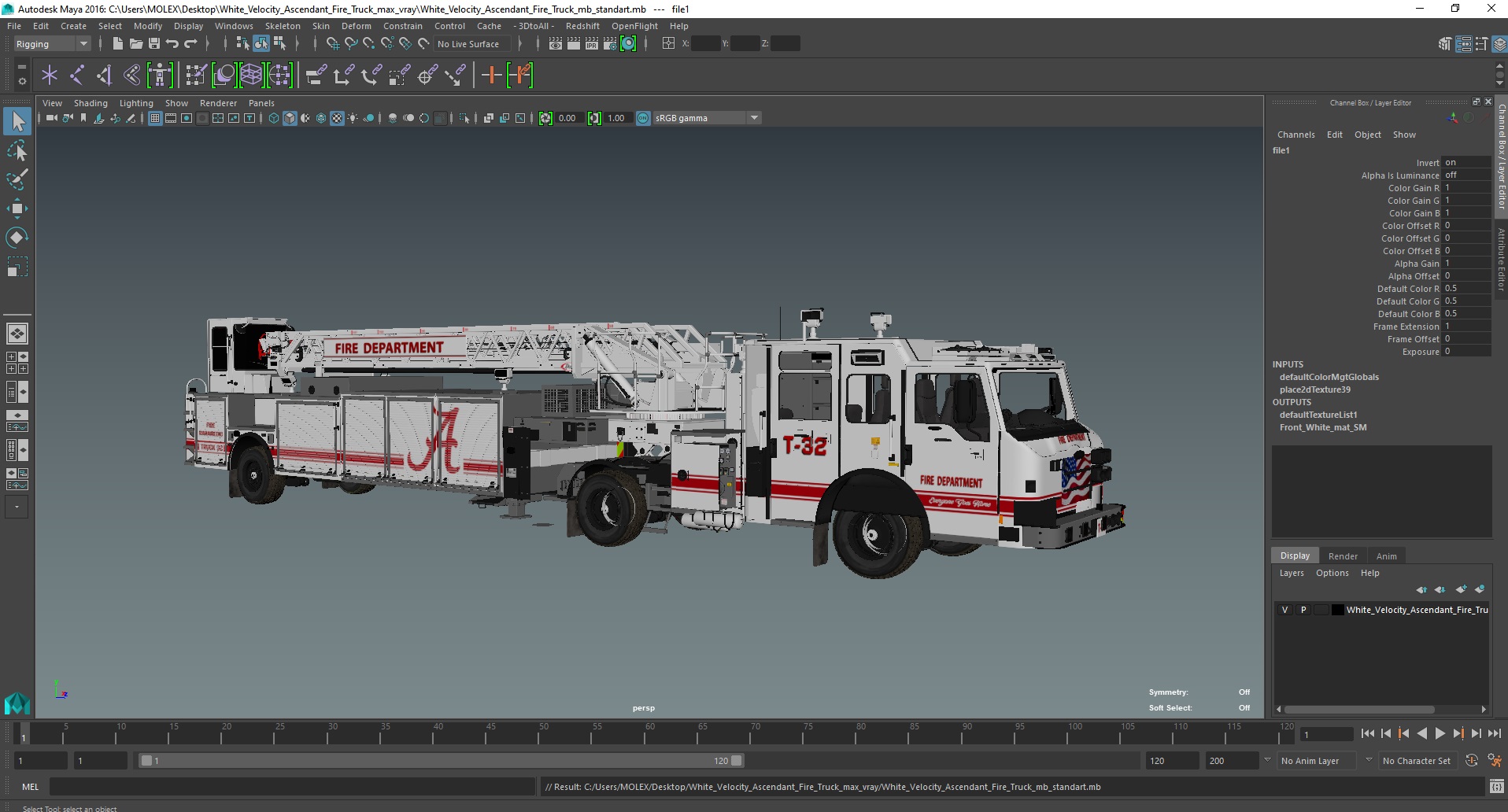Viewport: 1508px width, 812px height.
Task: Click the No Live Surface field
Action: pyautogui.click(x=473, y=44)
